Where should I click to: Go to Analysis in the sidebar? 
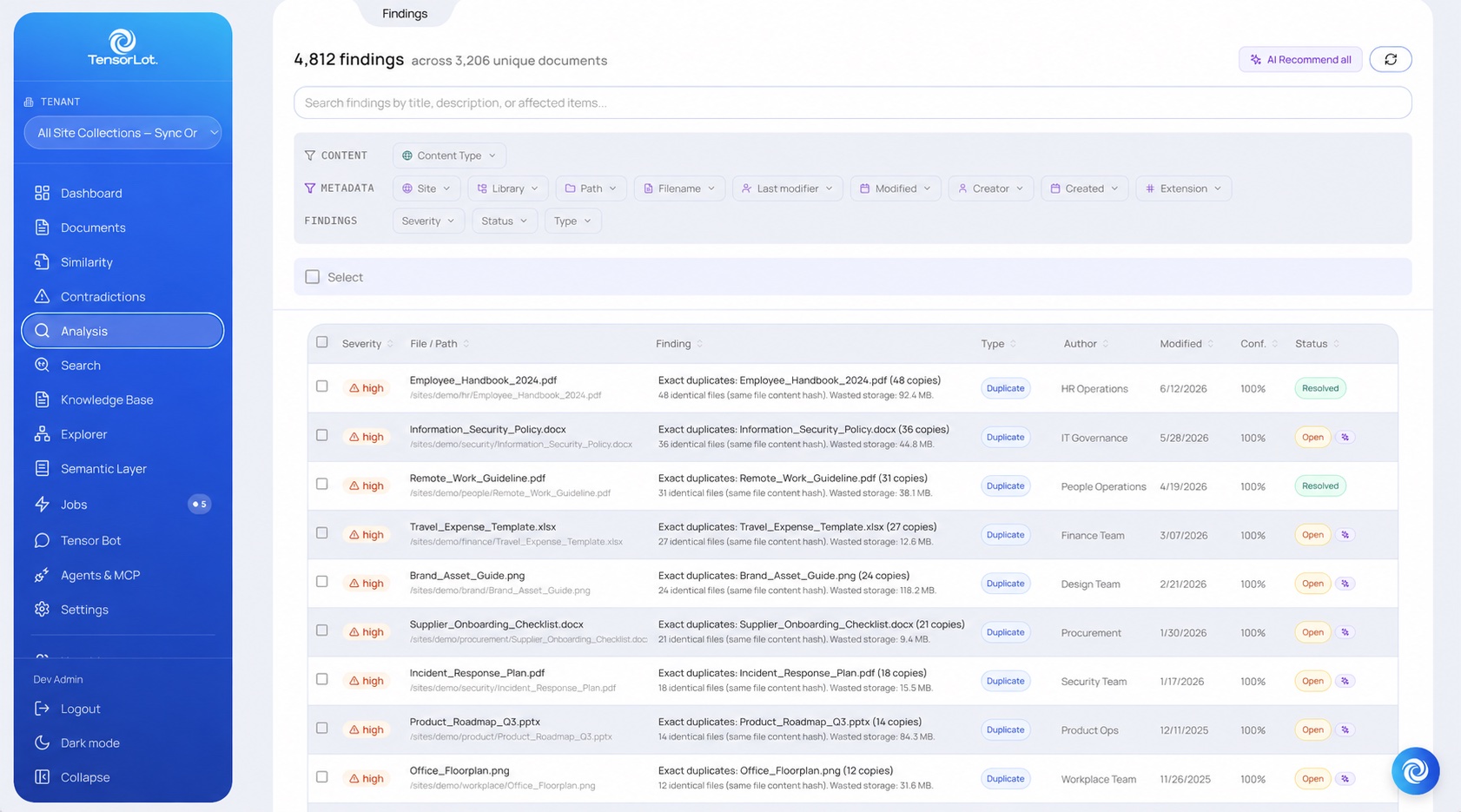coord(122,331)
